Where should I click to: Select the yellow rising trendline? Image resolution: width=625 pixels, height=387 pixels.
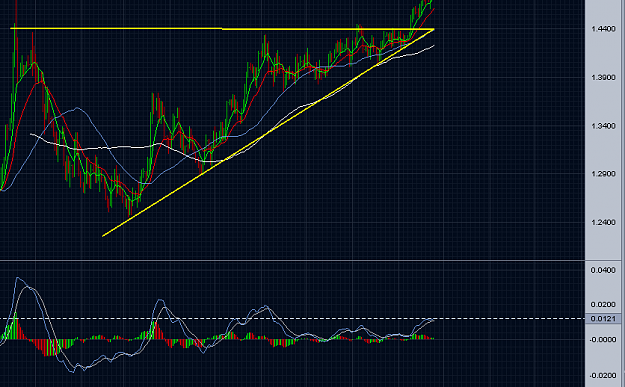tap(268, 133)
